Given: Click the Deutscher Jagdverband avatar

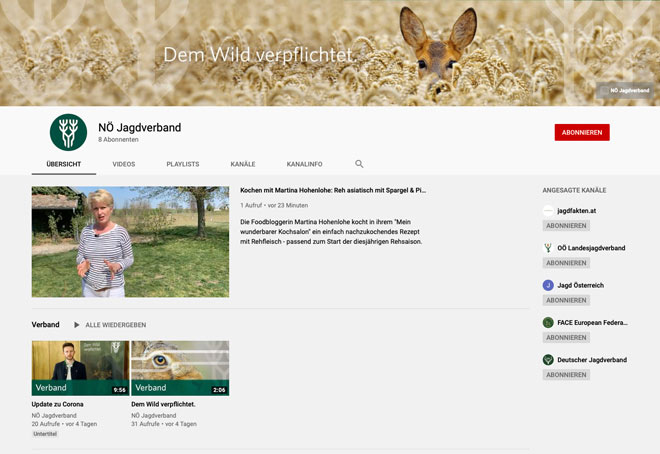Looking at the screenshot, I should [548, 360].
